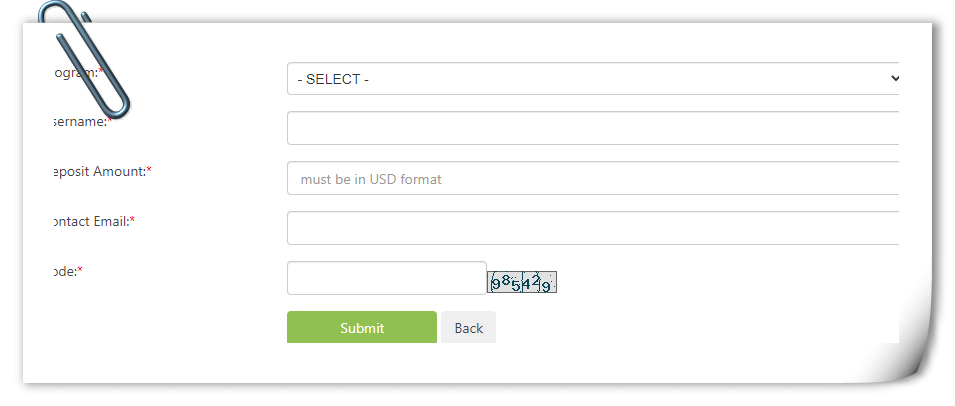The image size is (955, 406).
Task: Click the red asterisk beside Code label
Action: point(80,270)
